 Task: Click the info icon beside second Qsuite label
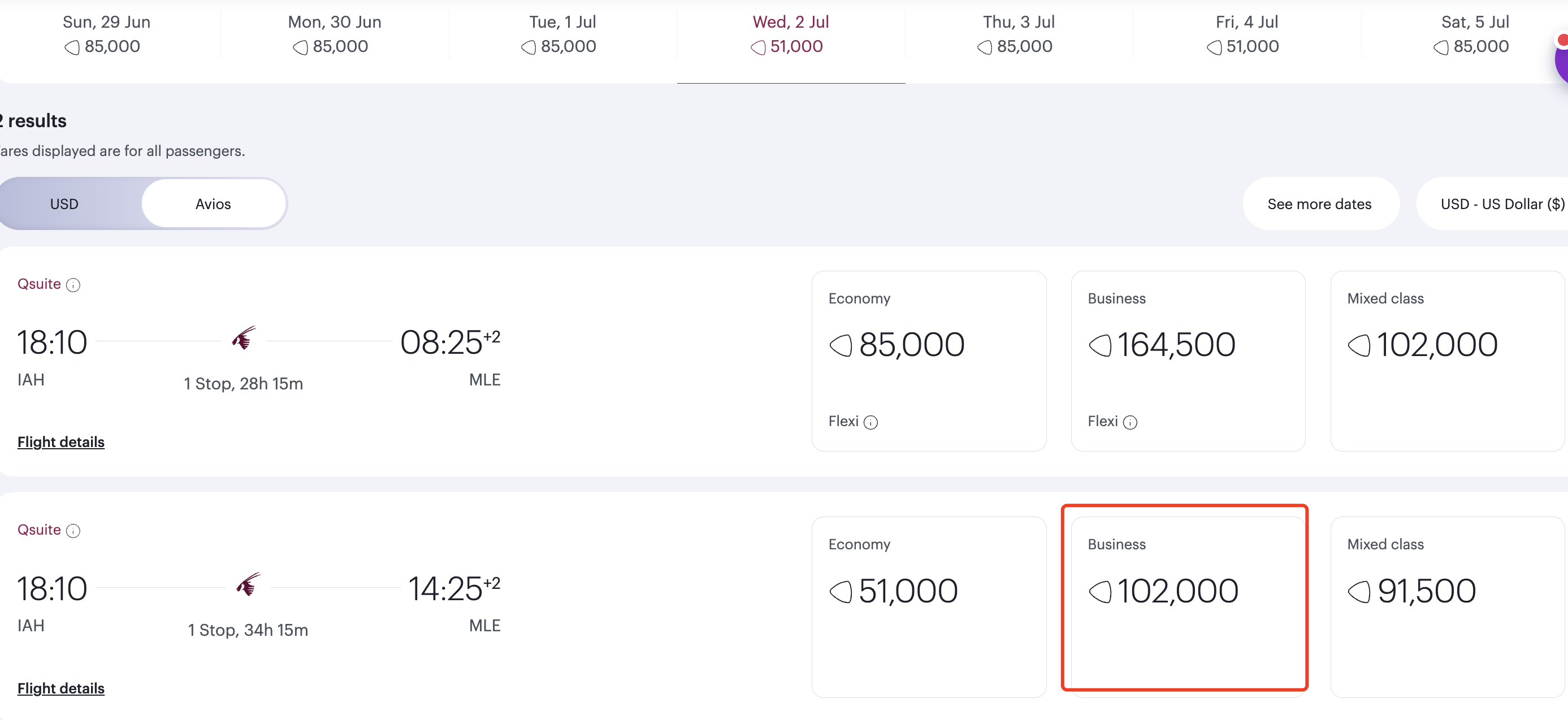tap(73, 531)
